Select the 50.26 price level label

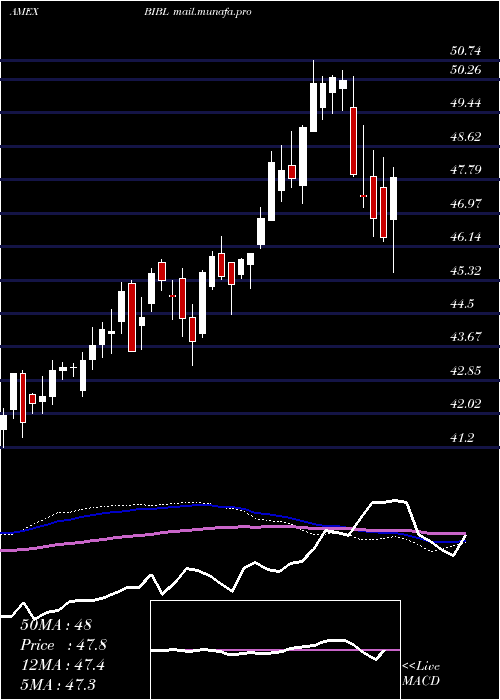466,70
